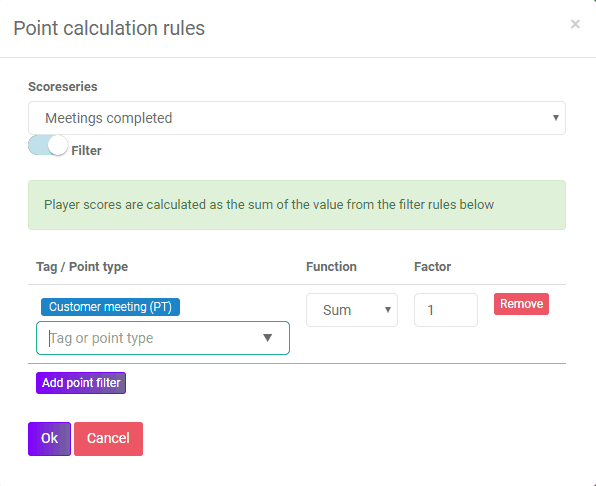Click the Function column header

[331, 266]
